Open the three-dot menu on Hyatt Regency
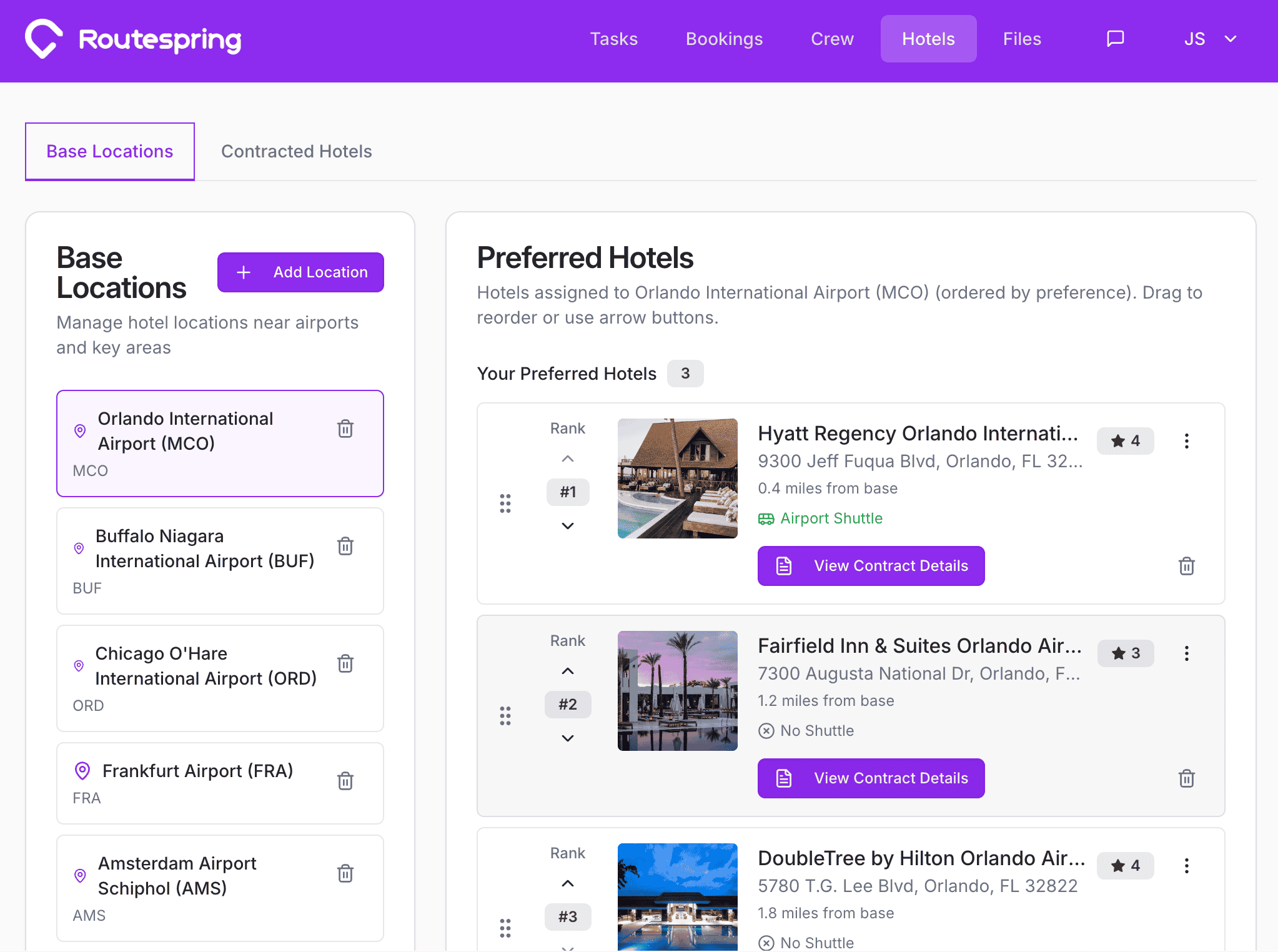Viewport: 1278px width, 952px height. point(1187,441)
